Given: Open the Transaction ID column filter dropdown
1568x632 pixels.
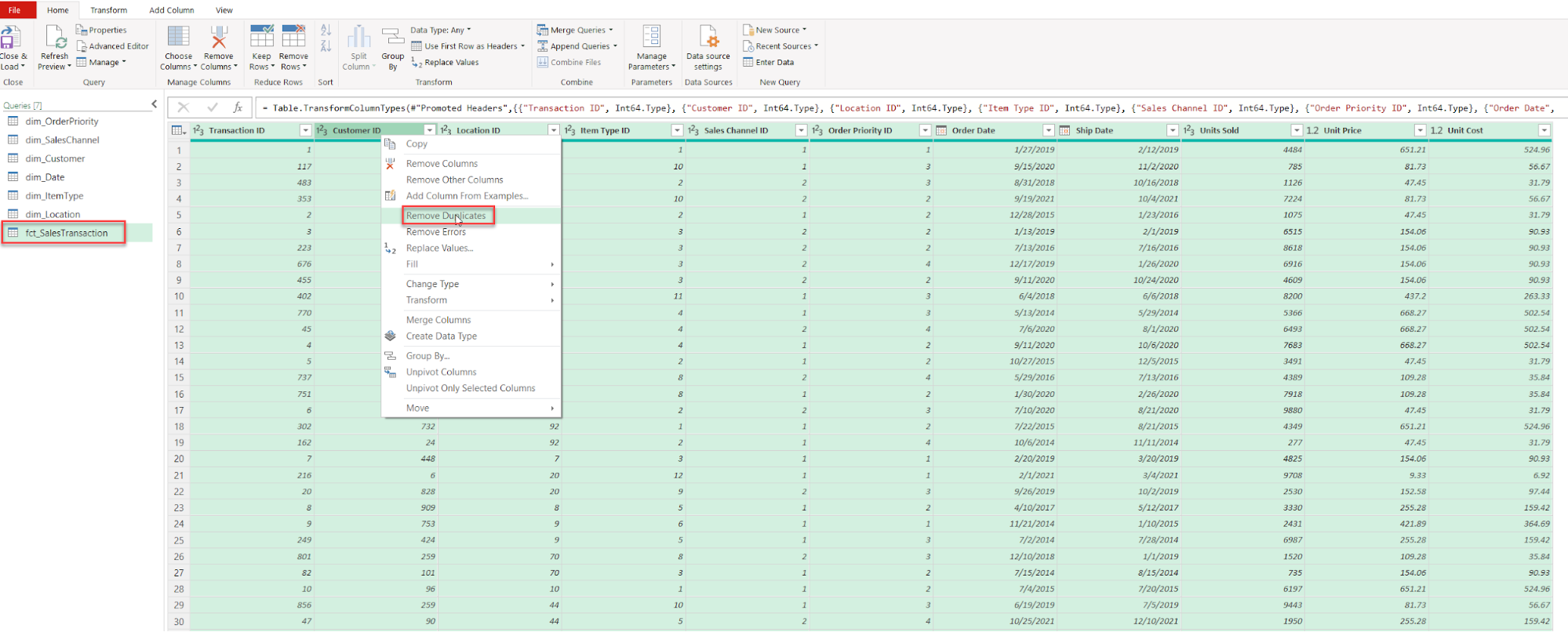Looking at the screenshot, I should pyautogui.click(x=305, y=130).
